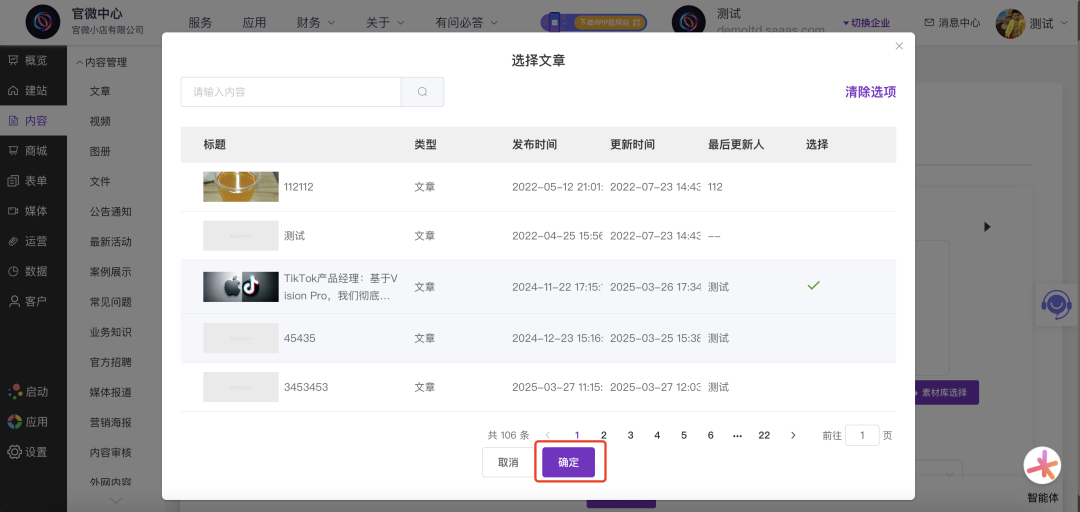Click the 消息中心 envelope item
Screen dimensions: 1080x512
[951, 22]
